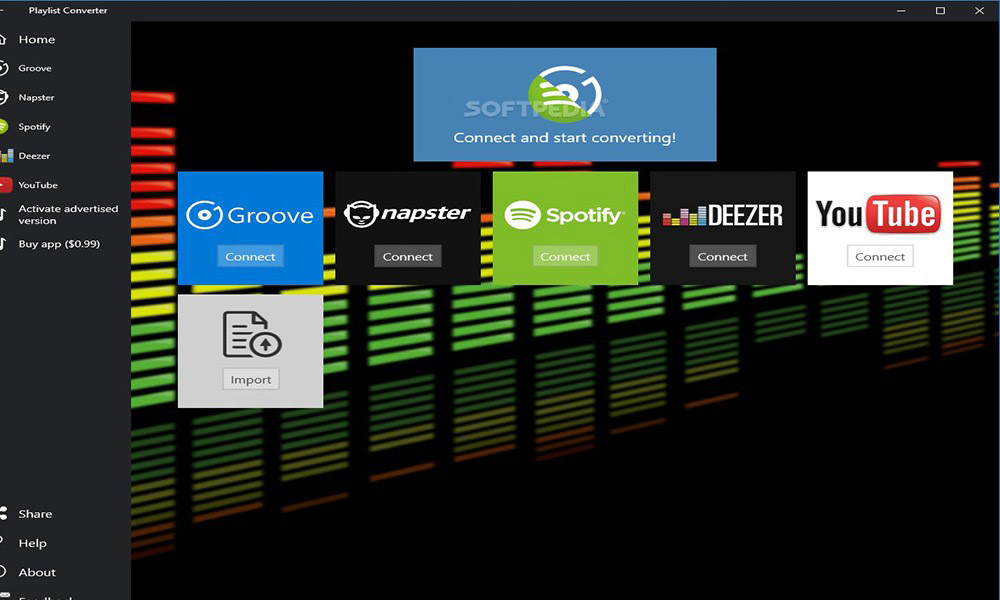Maximize the Playlist Converter window

940,10
